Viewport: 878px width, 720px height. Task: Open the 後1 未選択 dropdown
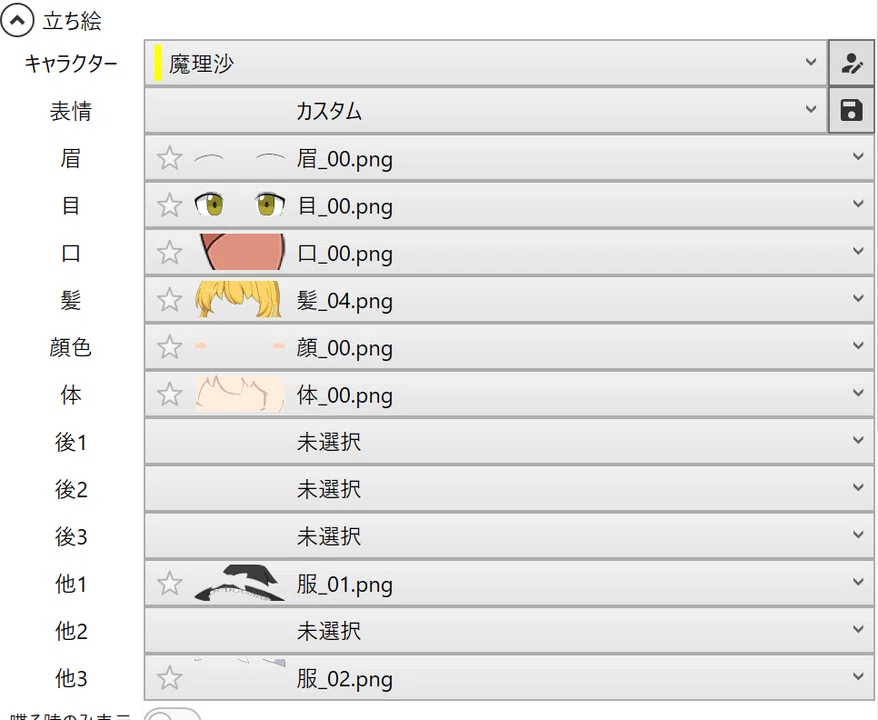(x=509, y=442)
